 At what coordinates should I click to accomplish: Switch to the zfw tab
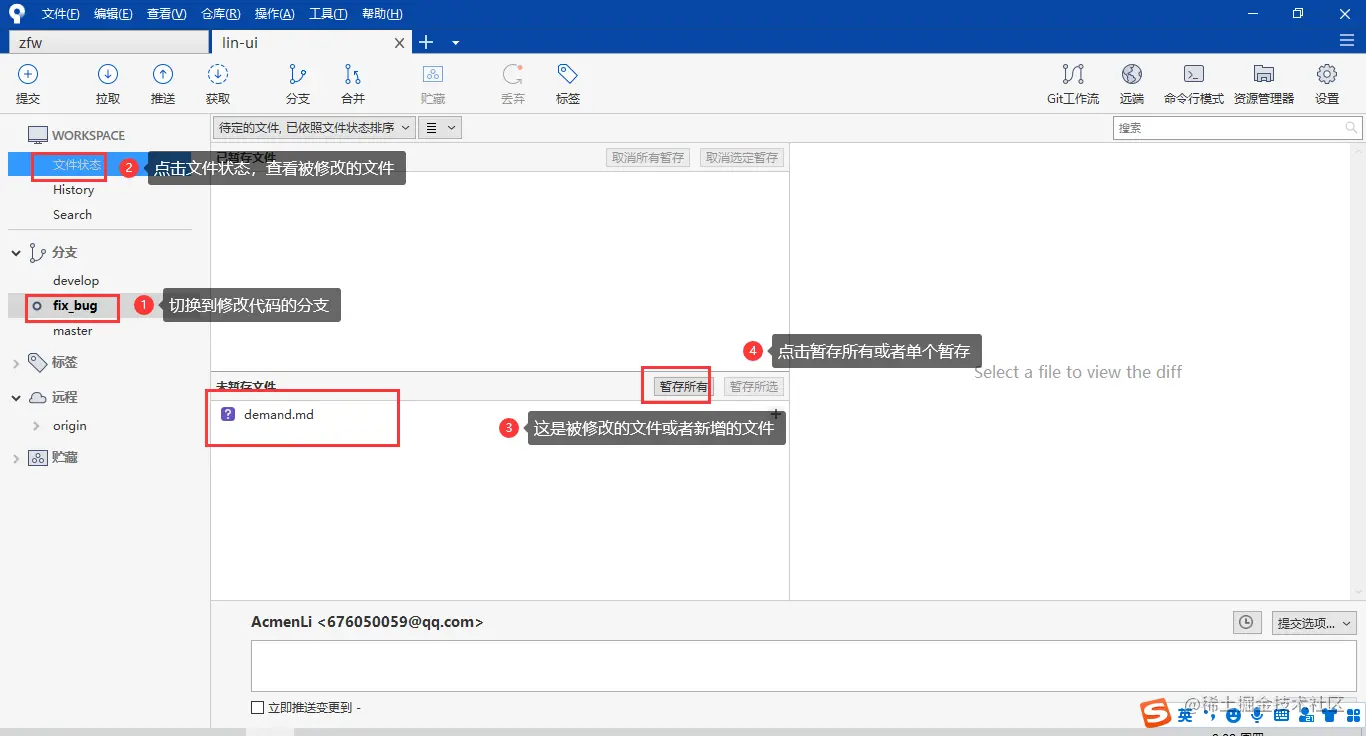[108, 43]
